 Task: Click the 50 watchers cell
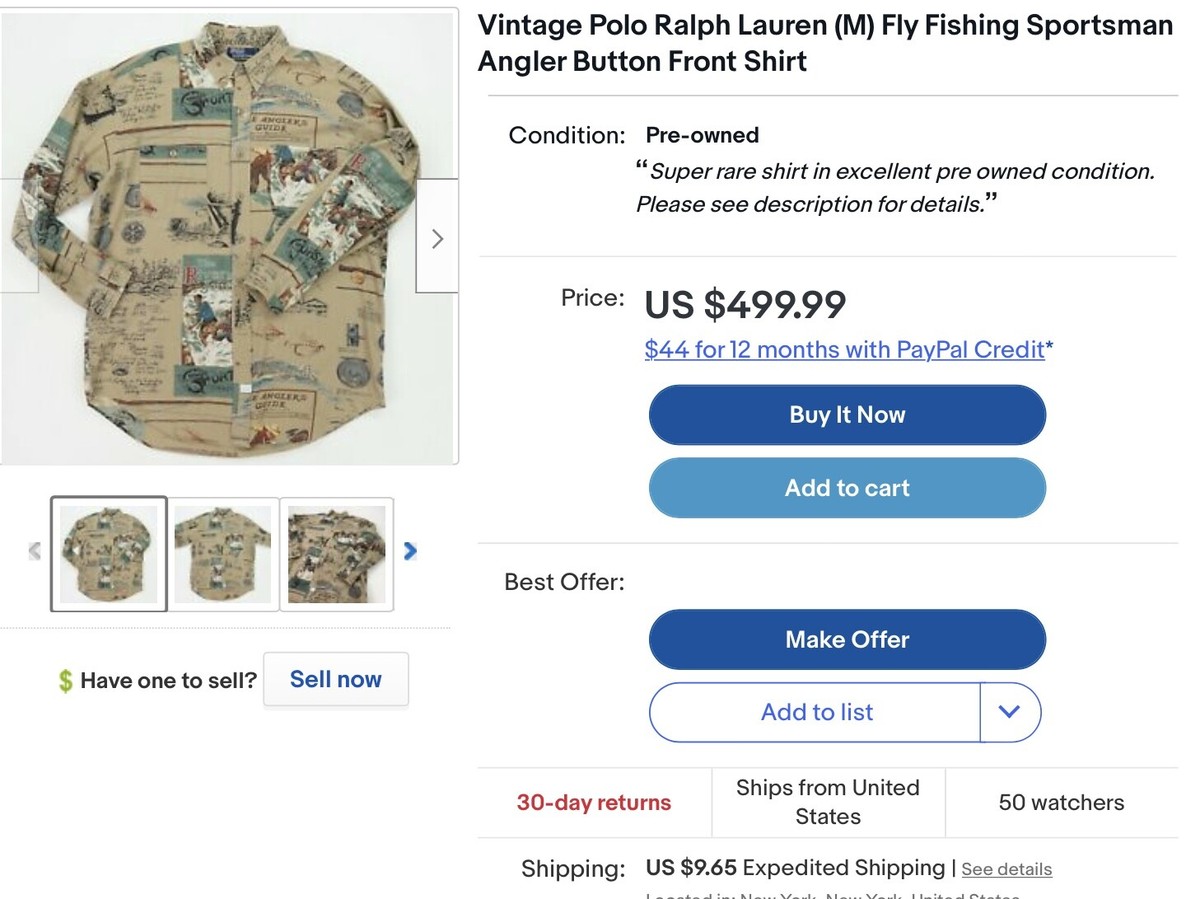click(1061, 803)
